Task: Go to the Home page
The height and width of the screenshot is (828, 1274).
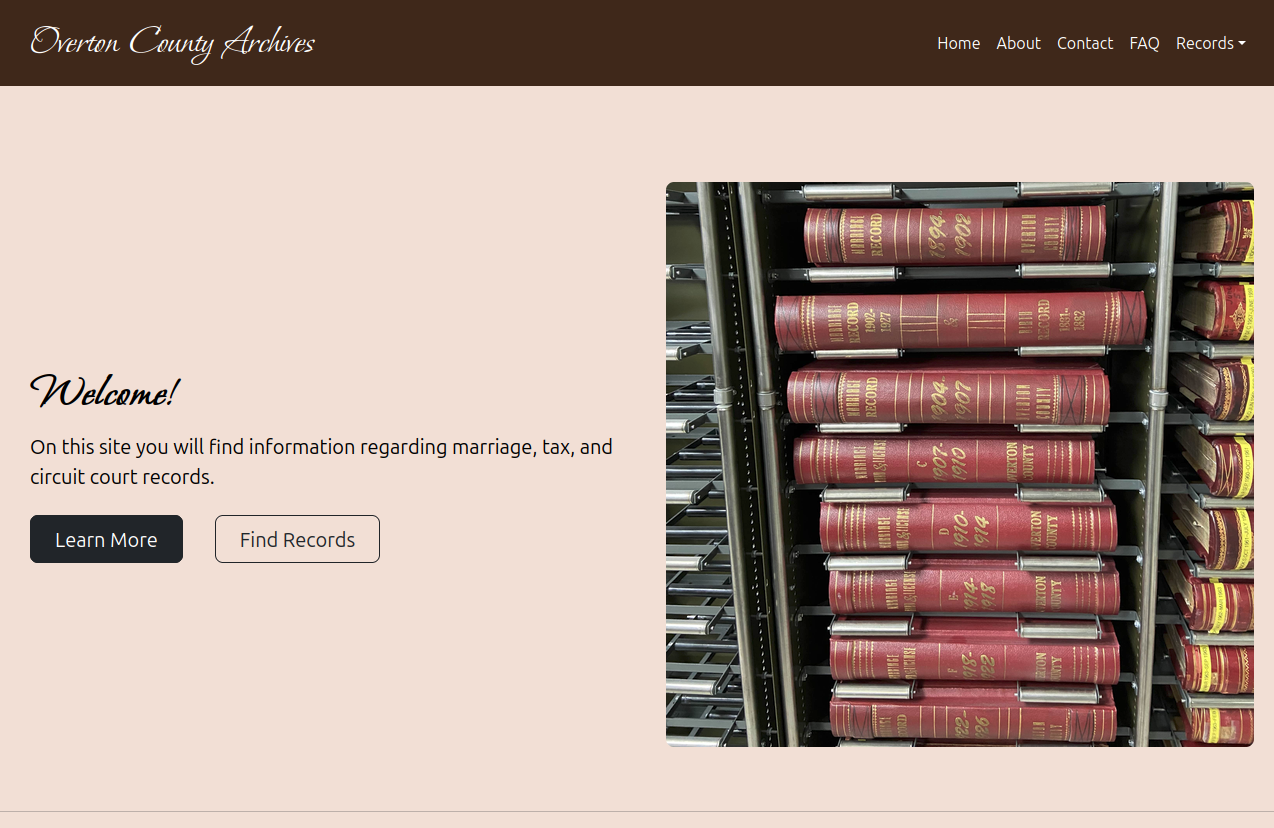Action: click(x=958, y=43)
